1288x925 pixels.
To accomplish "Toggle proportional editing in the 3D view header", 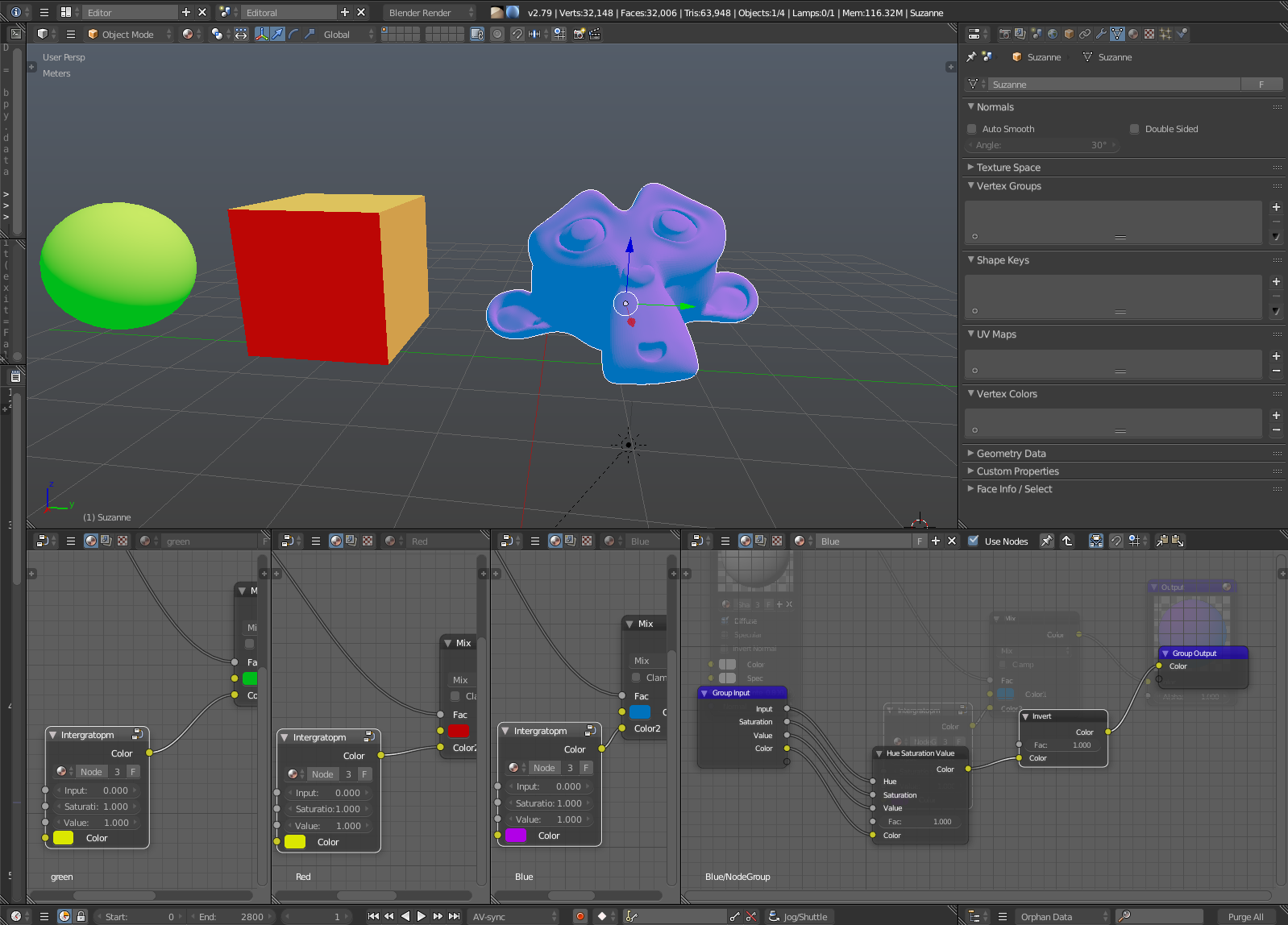I will click(x=497, y=34).
